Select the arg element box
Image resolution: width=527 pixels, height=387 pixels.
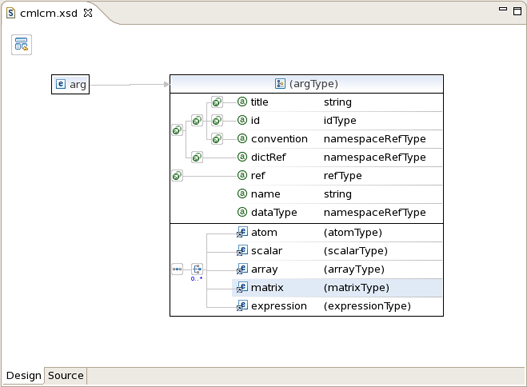pos(71,84)
